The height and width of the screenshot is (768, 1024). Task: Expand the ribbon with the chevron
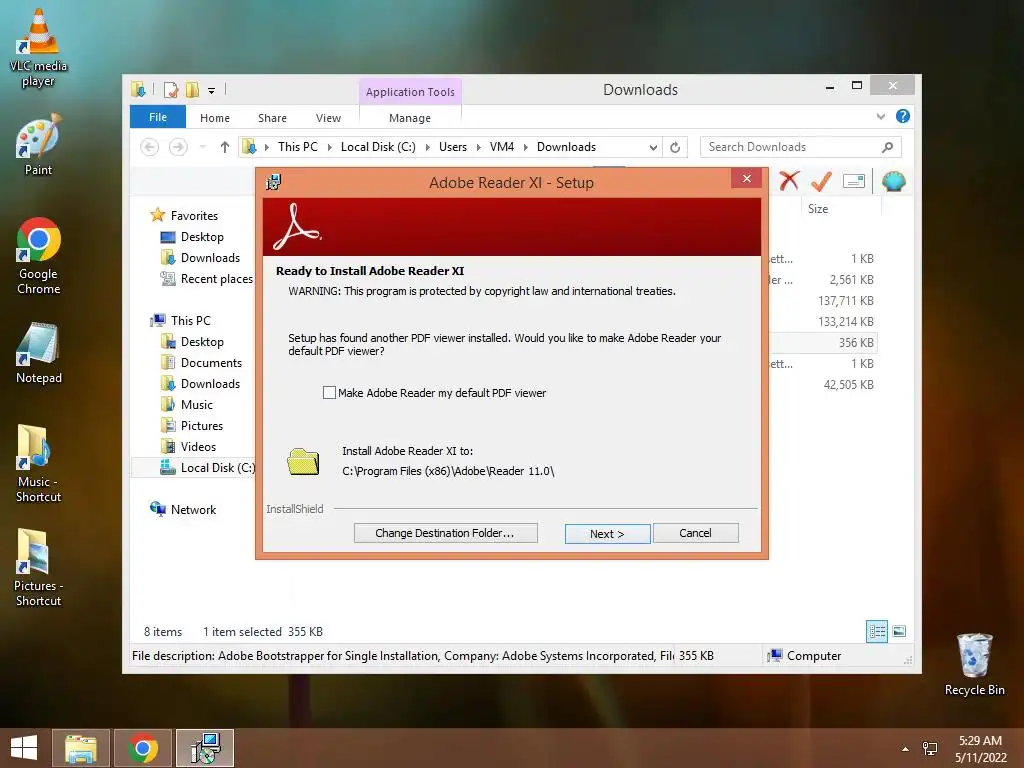[880, 116]
